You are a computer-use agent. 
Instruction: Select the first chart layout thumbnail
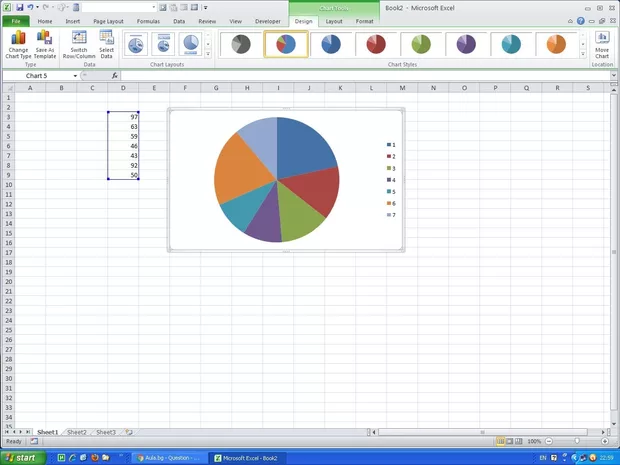pos(135,44)
